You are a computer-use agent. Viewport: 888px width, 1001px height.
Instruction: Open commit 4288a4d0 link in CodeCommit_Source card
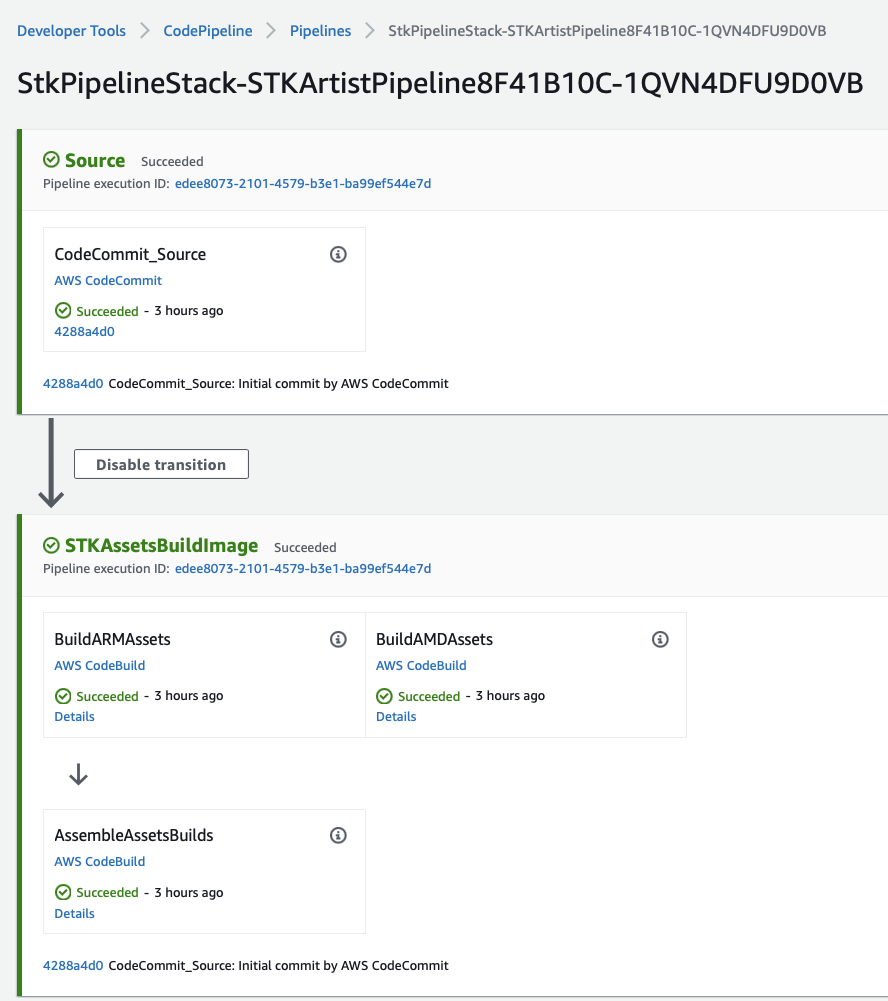click(x=84, y=331)
